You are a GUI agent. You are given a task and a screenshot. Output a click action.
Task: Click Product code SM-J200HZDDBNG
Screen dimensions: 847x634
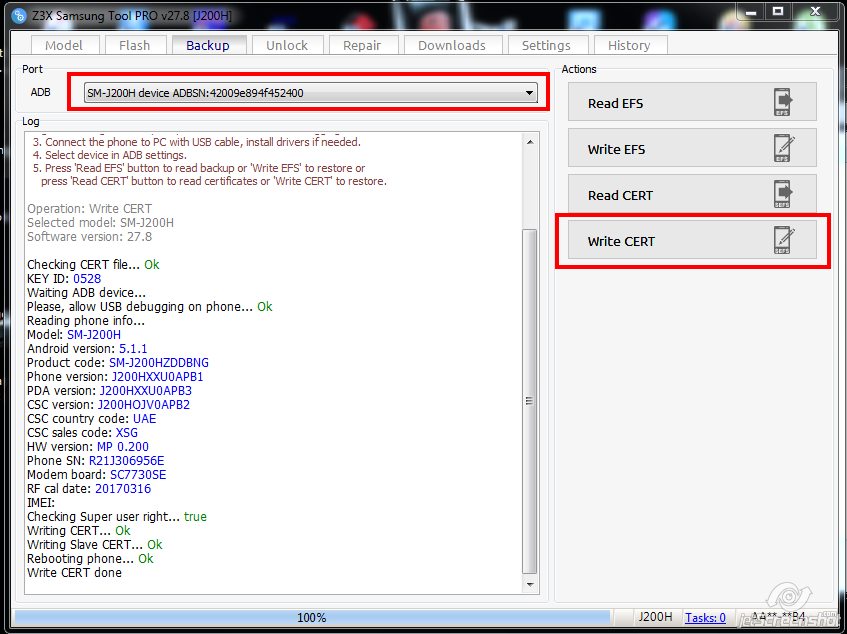(159, 362)
